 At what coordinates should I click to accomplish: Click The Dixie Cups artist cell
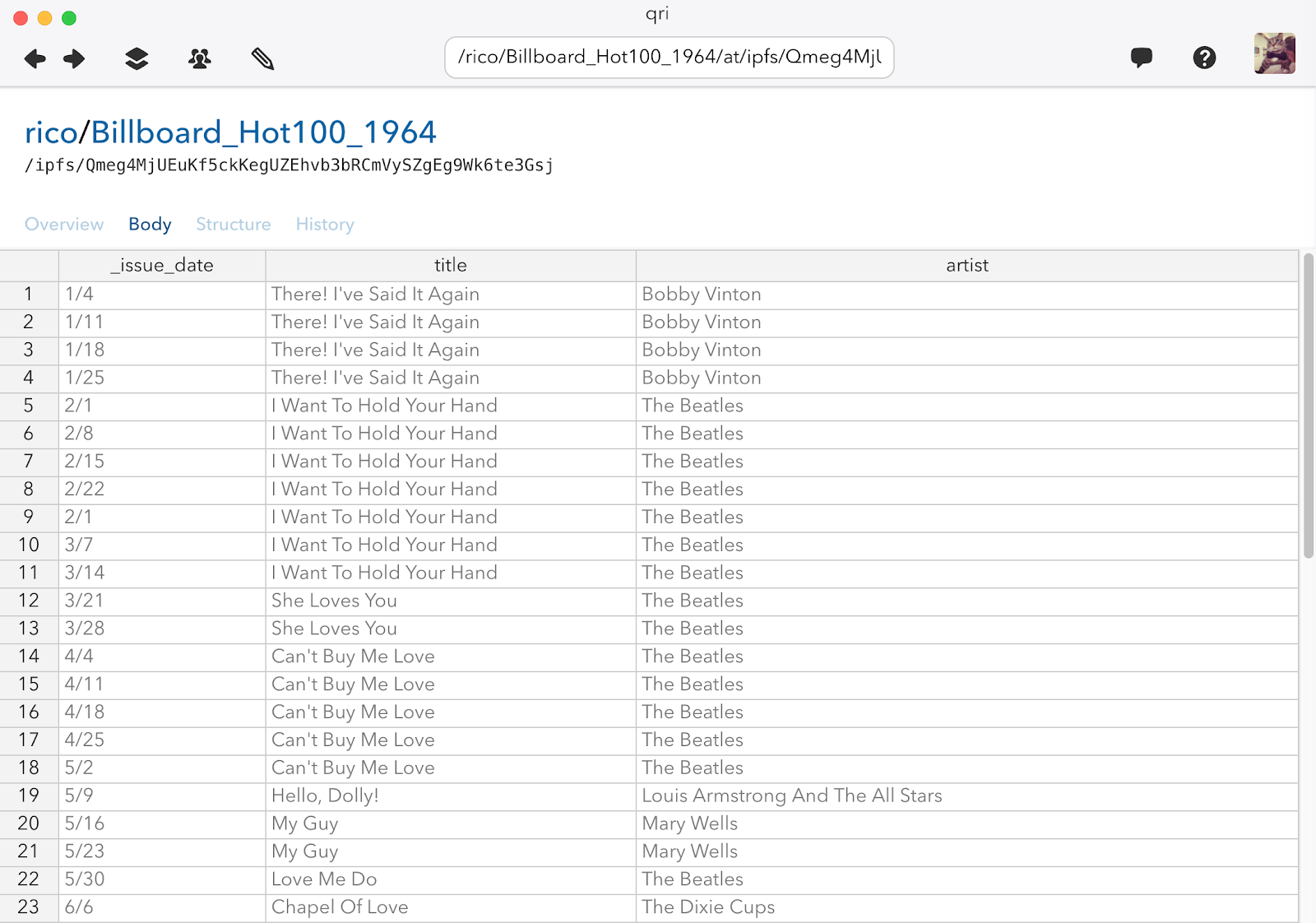tap(967, 908)
